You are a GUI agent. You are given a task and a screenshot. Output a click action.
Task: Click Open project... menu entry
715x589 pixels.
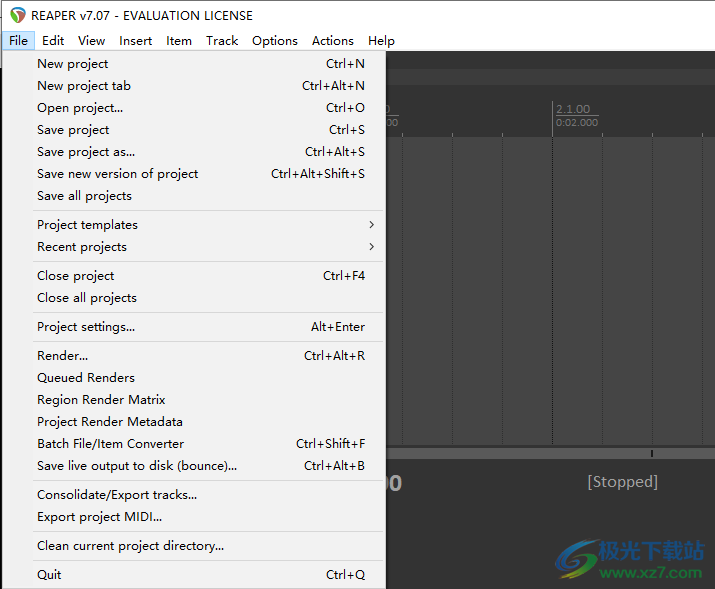pos(80,108)
